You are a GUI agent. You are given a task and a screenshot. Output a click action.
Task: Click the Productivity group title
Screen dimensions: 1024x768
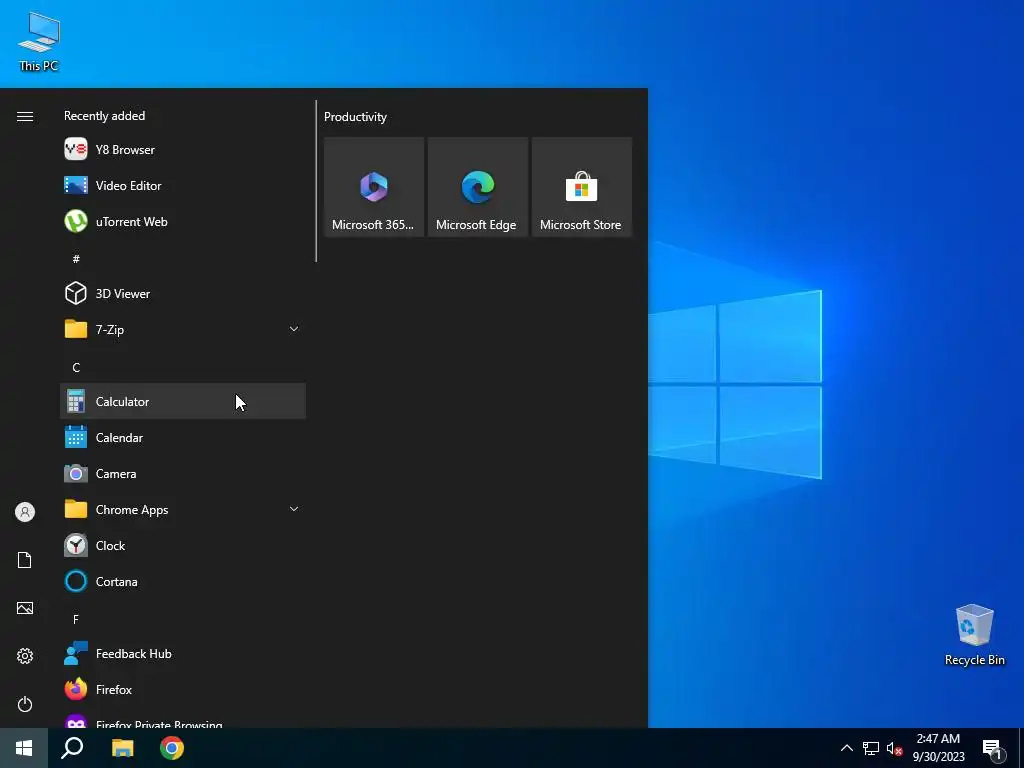point(355,117)
